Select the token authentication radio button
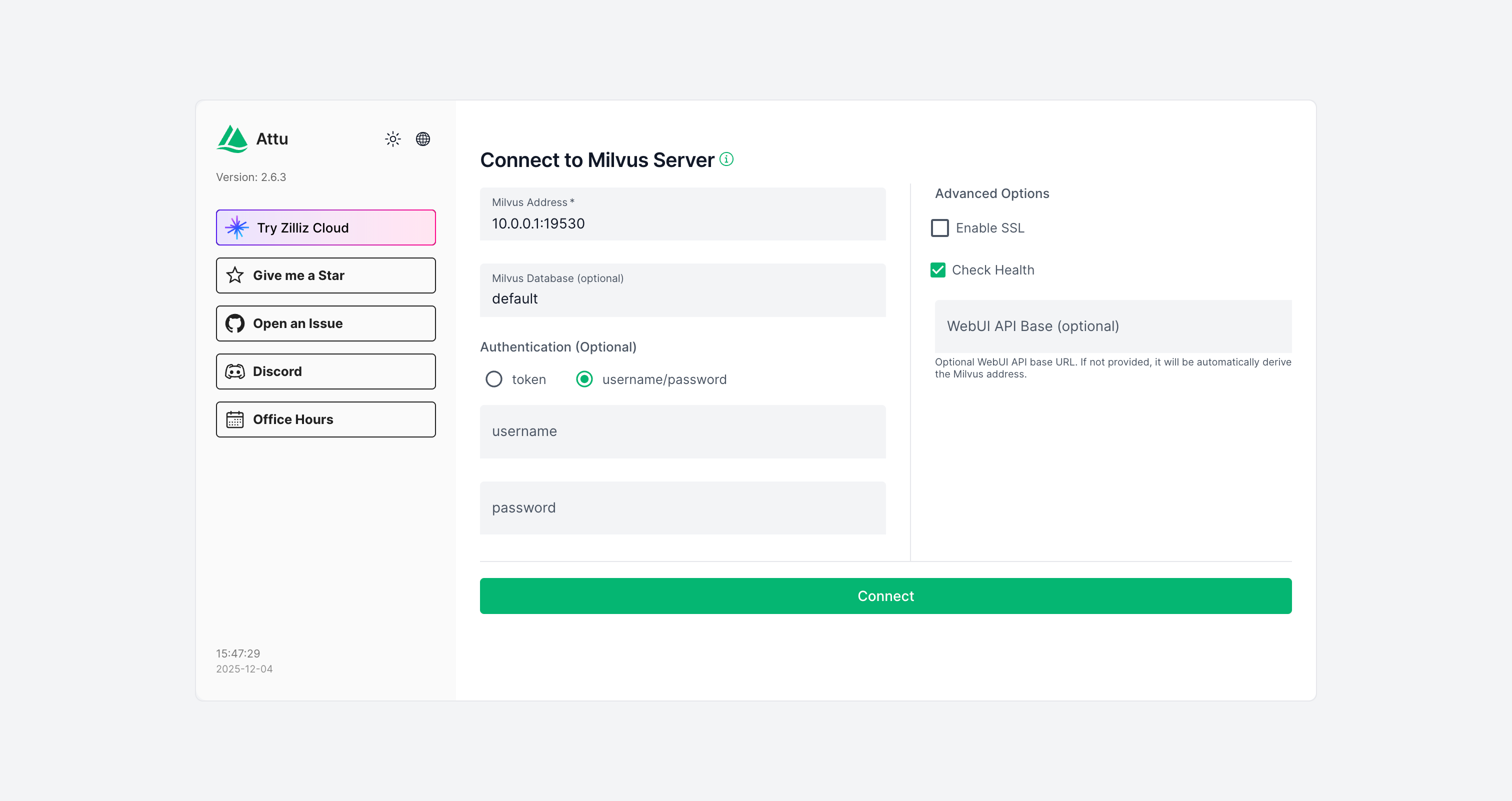This screenshot has height=801, width=1512. (x=493, y=379)
